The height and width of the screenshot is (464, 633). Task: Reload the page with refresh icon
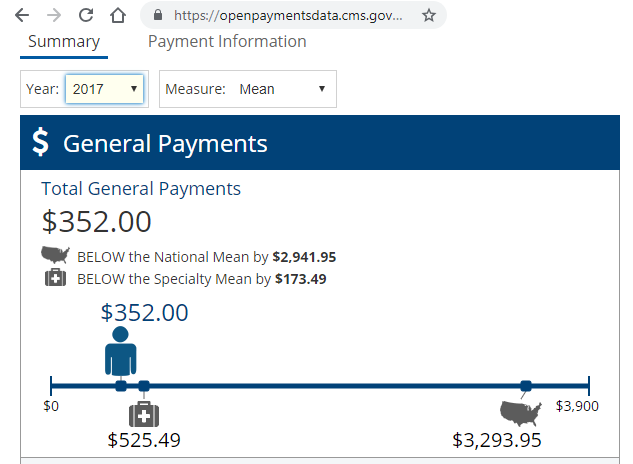point(86,15)
